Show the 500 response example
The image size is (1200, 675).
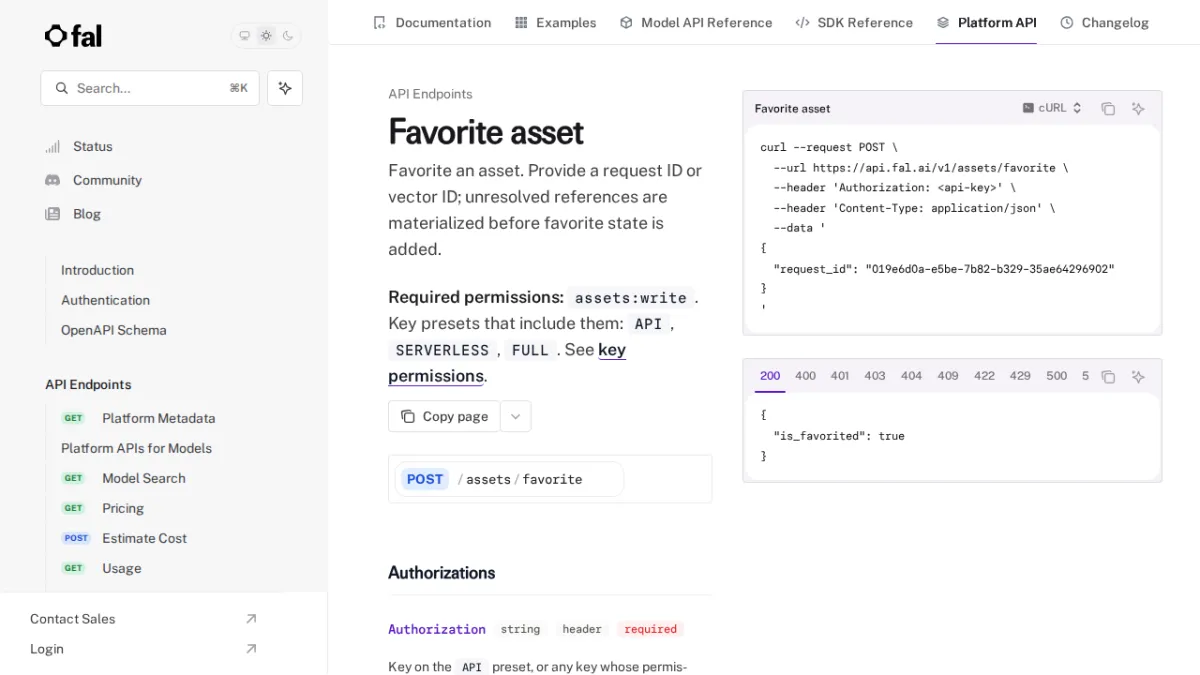[x=1057, y=376]
